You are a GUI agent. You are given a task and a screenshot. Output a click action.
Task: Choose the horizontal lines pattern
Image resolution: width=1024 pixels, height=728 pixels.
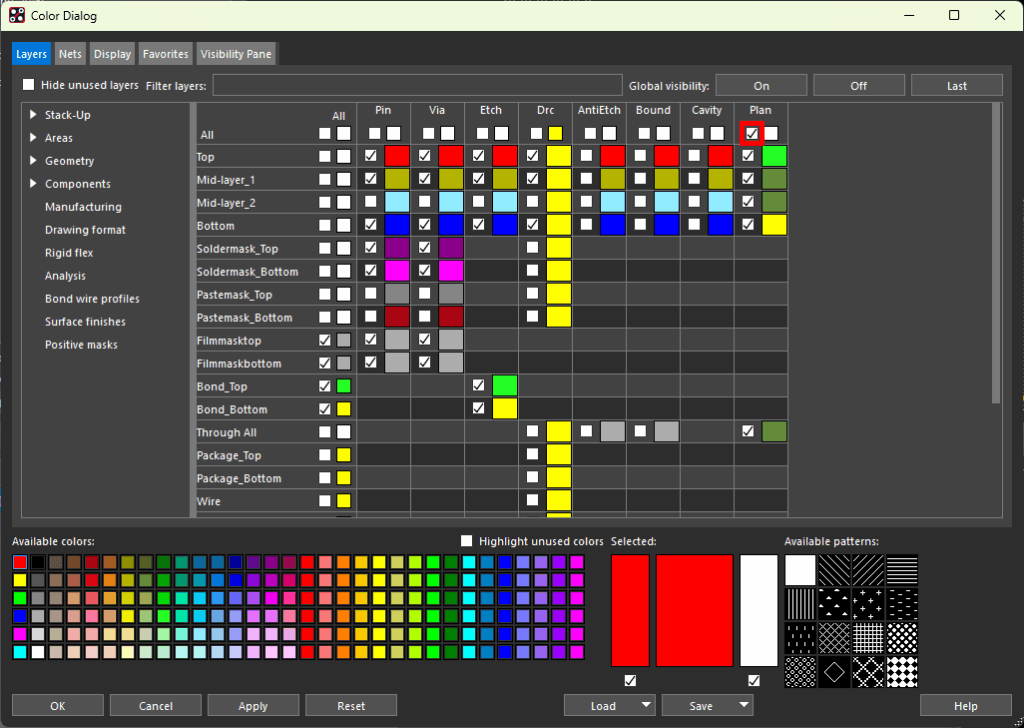coord(902,570)
